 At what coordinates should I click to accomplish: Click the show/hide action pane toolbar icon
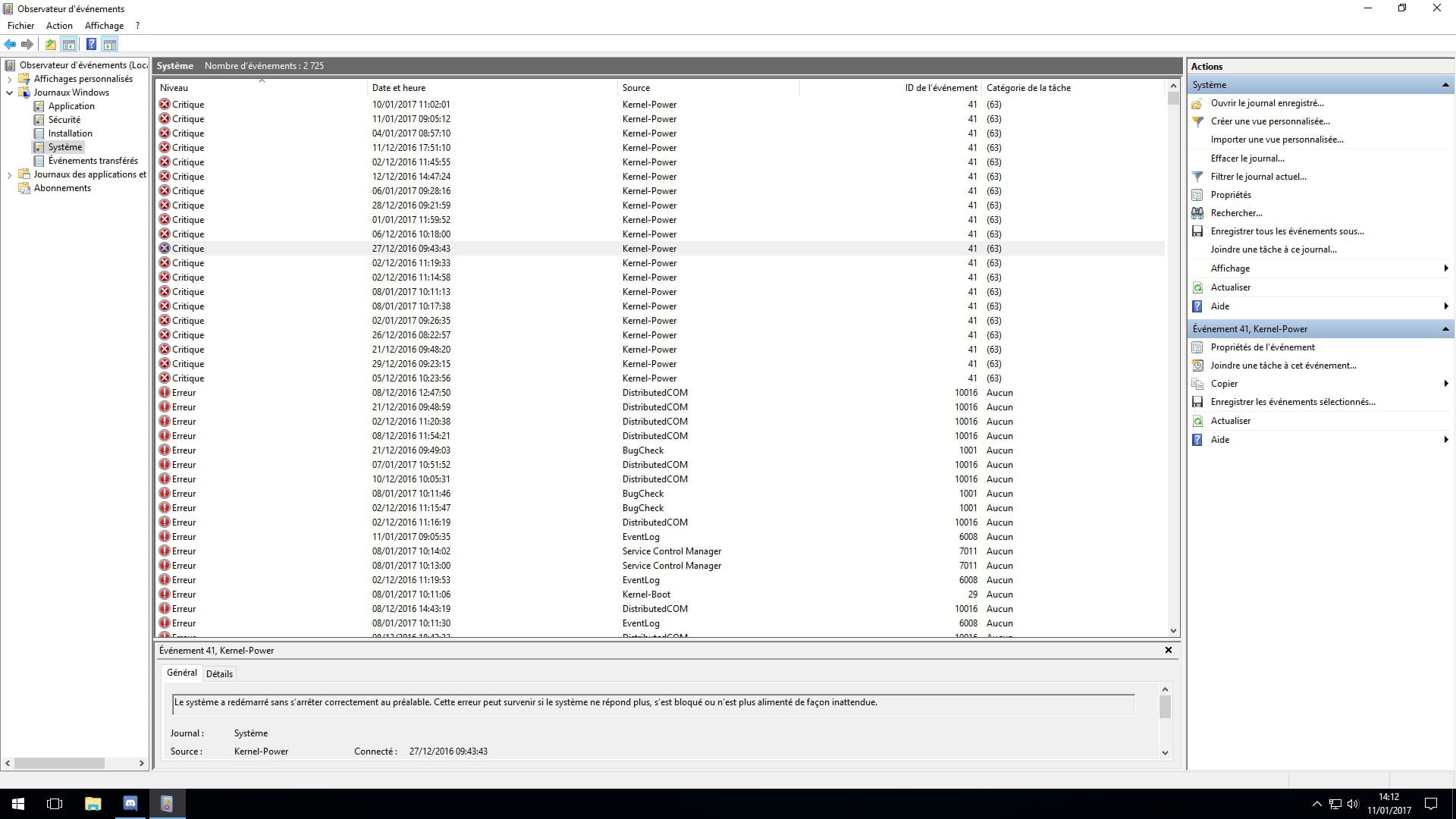click(x=110, y=44)
